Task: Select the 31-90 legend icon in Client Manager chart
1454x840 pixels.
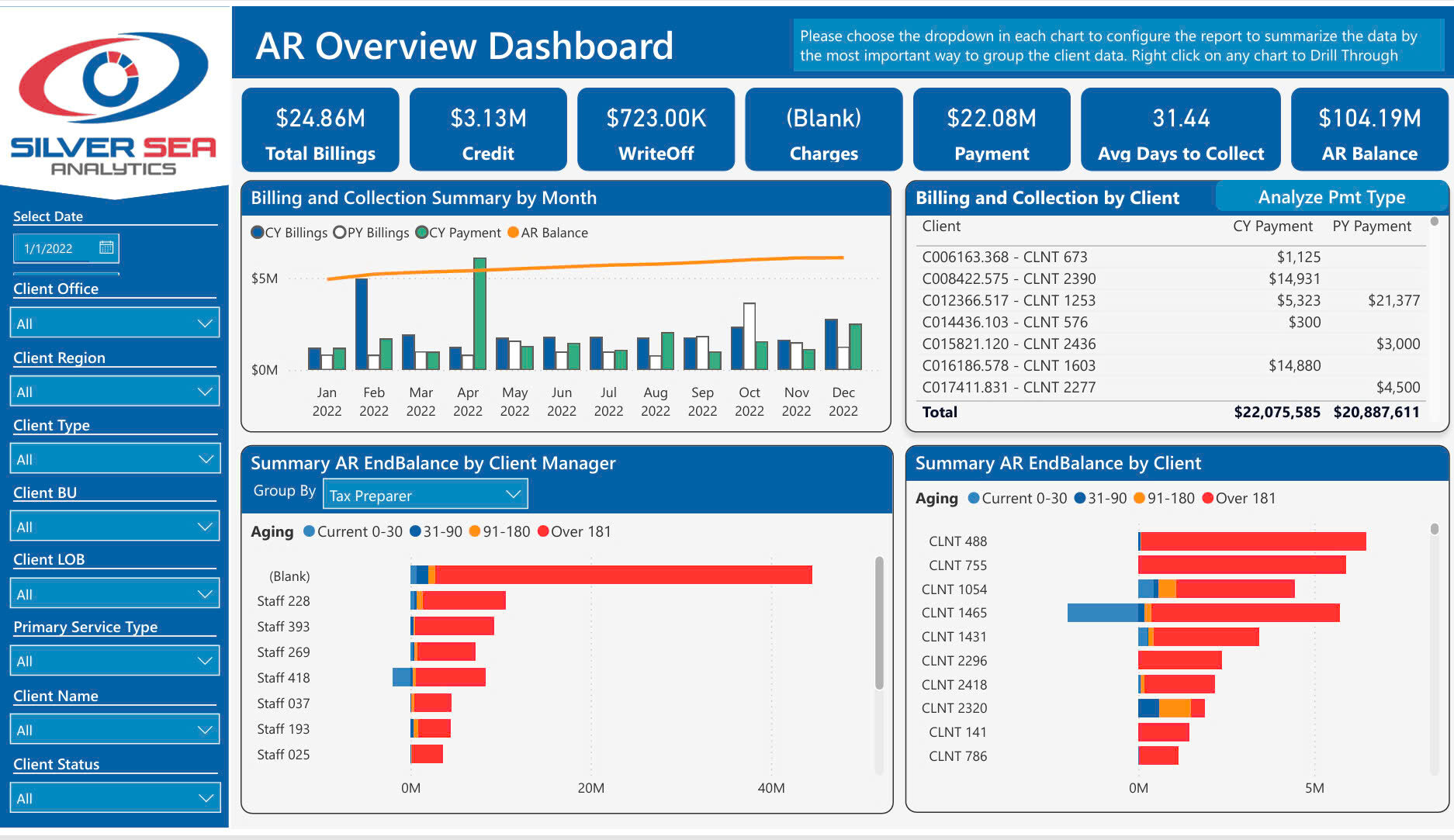Action: click(416, 531)
